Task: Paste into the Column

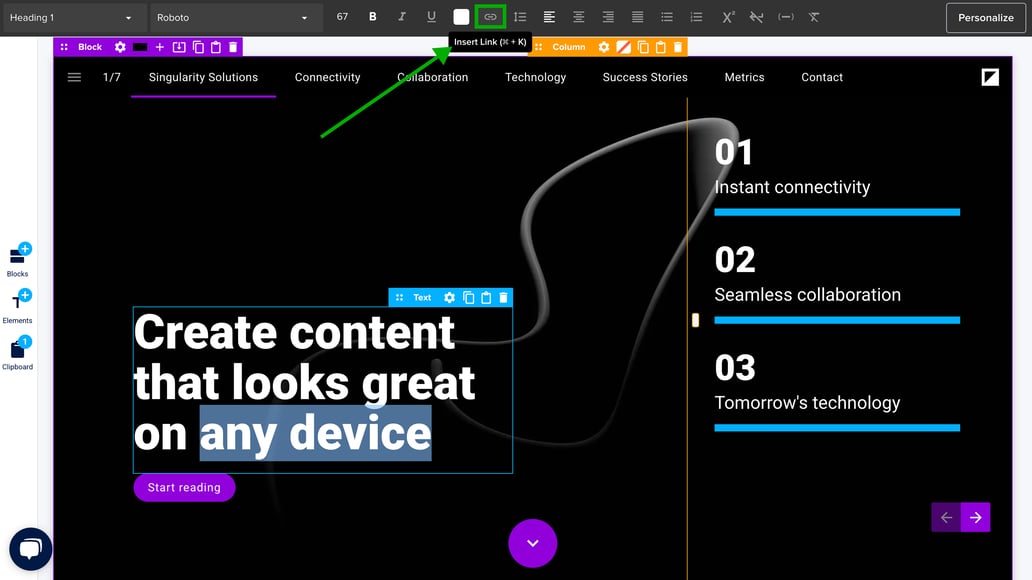Action: [x=661, y=47]
